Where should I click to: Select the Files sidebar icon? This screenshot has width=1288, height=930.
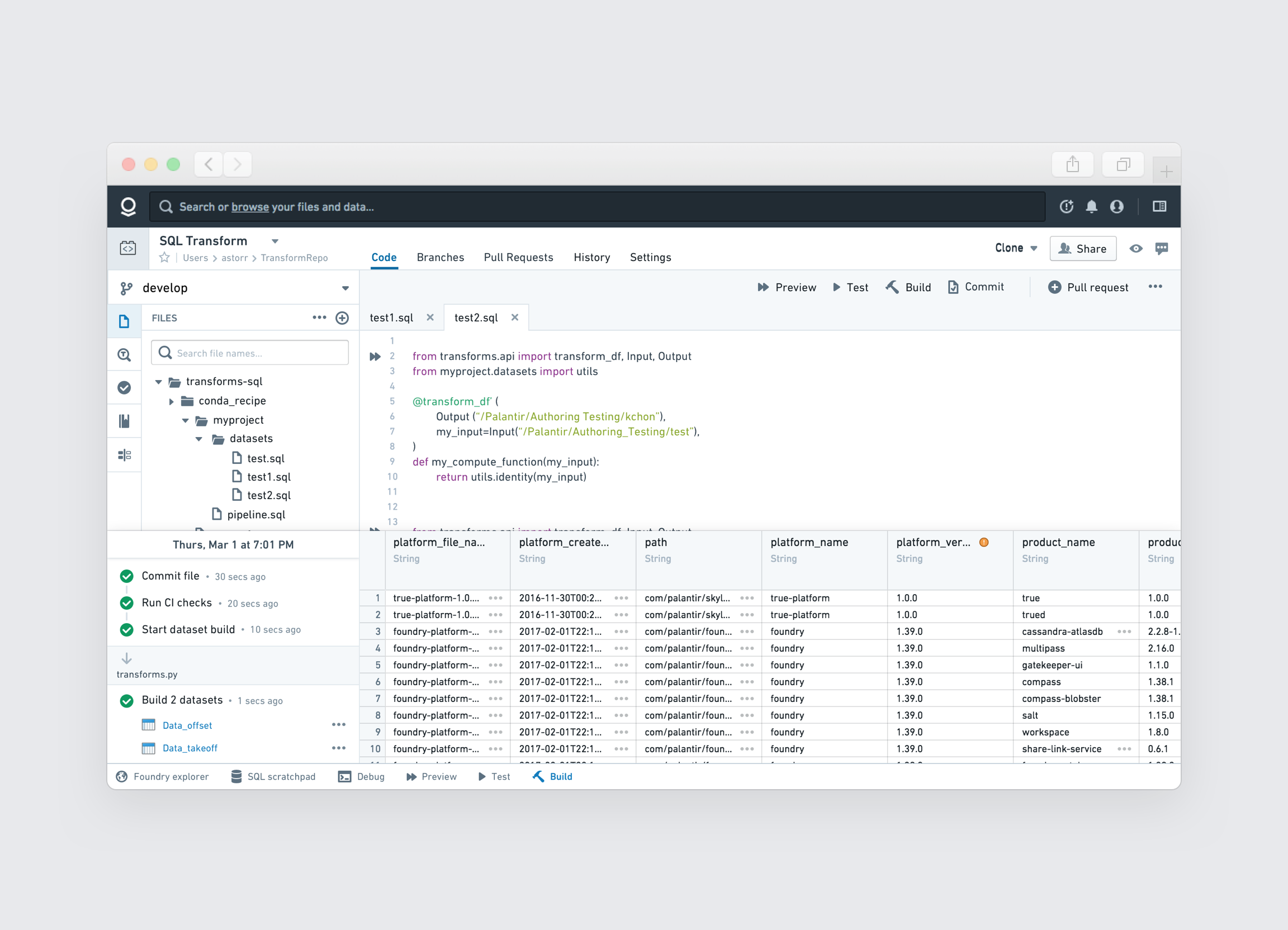click(124, 321)
